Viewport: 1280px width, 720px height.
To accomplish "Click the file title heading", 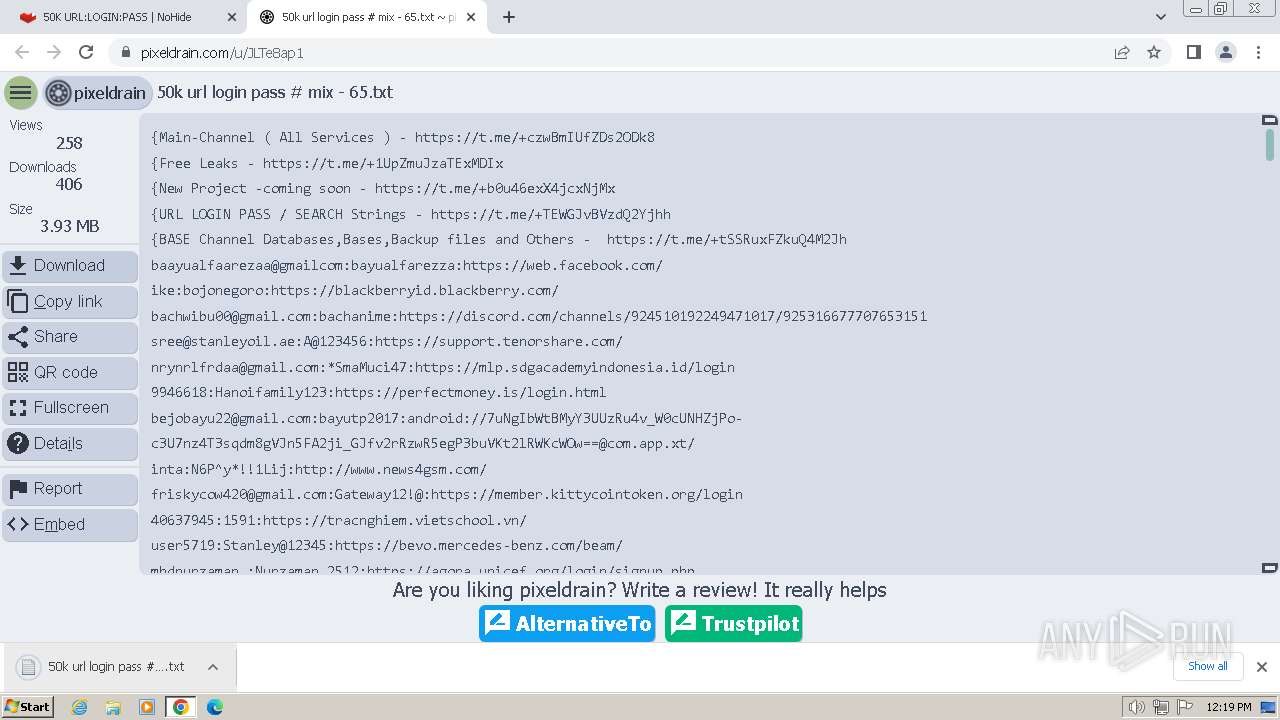I will point(275,92).
